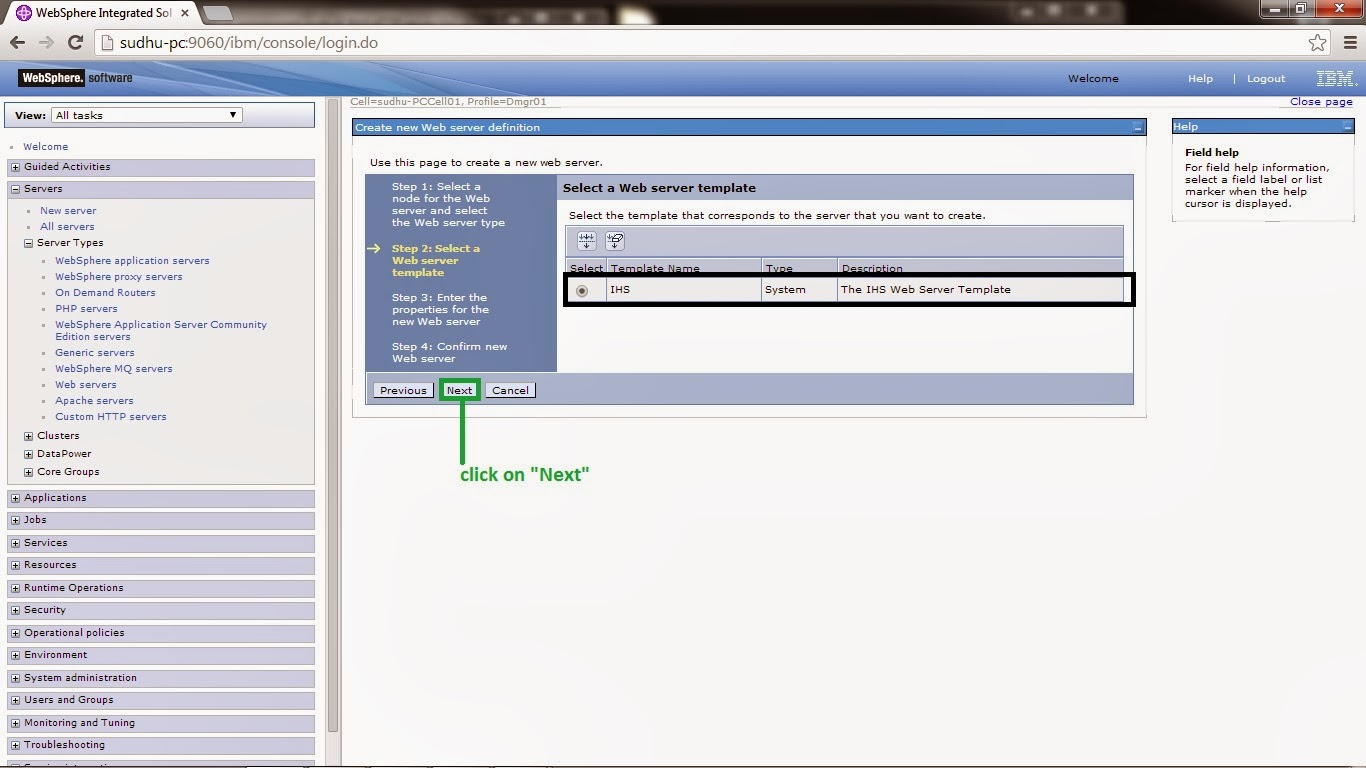1366x768 pixels.
Task: Expand the DataPower node
Action: point(29,454)
